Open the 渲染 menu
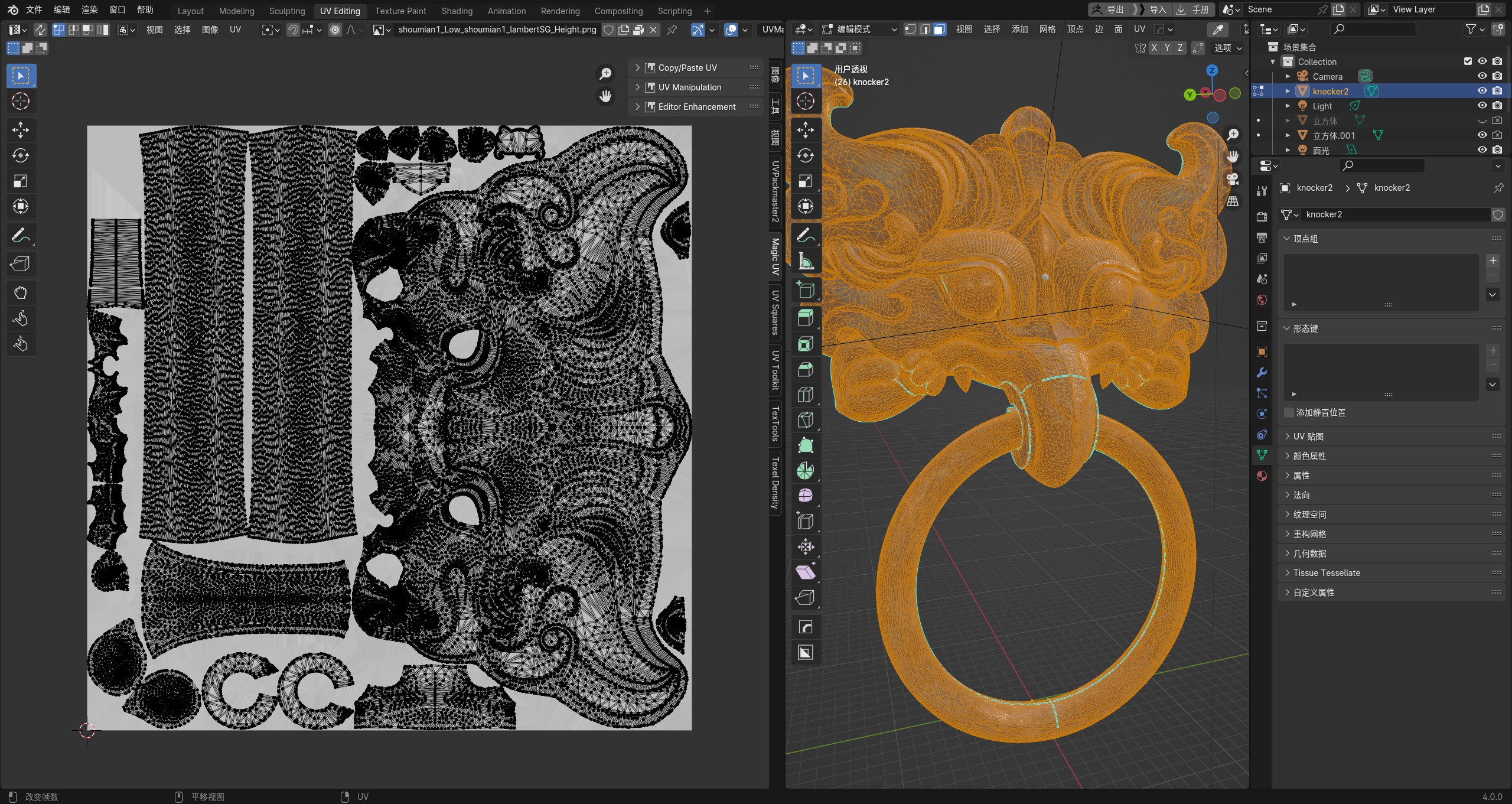This screenshot has width=1512, height=804. tap(89, 10)
